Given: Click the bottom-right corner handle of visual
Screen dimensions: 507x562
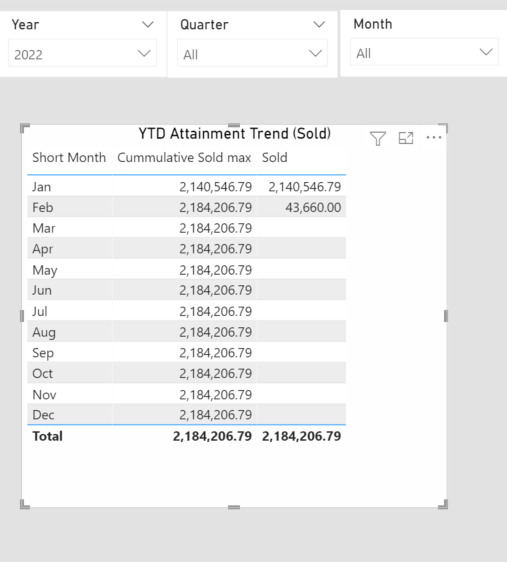Looking at the screenshot, I should [x=444, y=505].
